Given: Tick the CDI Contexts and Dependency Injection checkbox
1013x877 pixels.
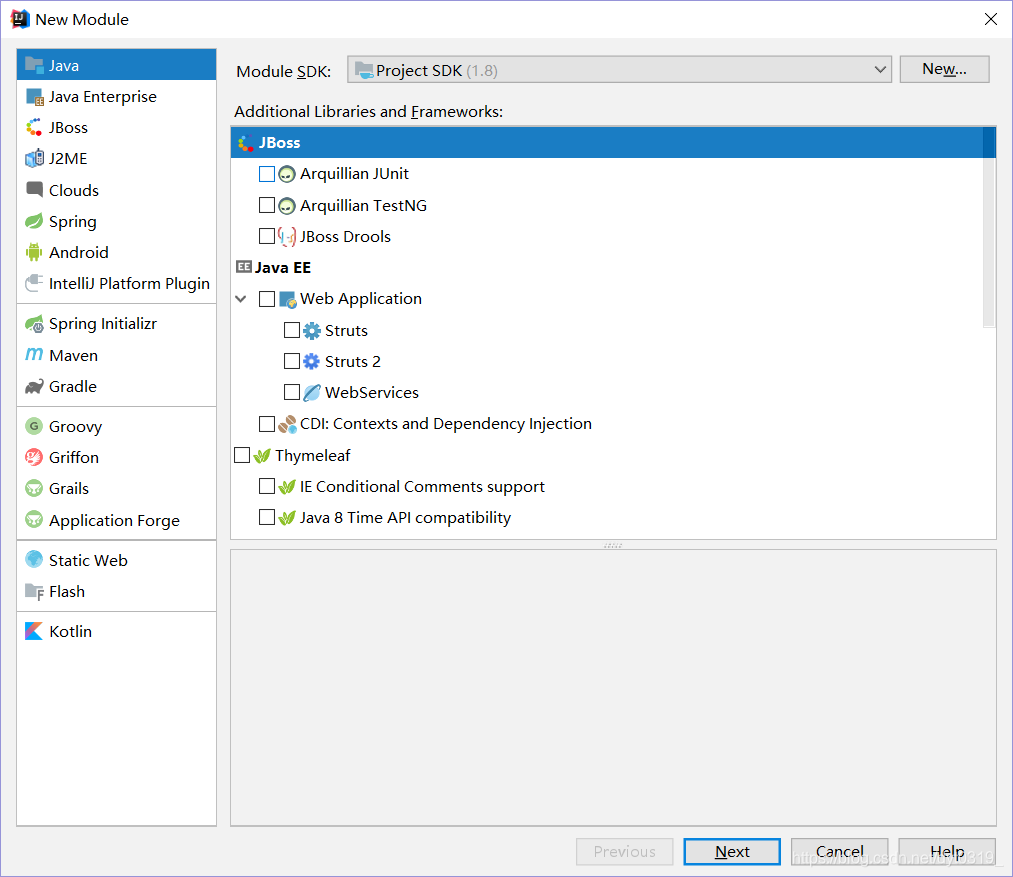Looking at the screenshot, I should [x=267, y=423].
